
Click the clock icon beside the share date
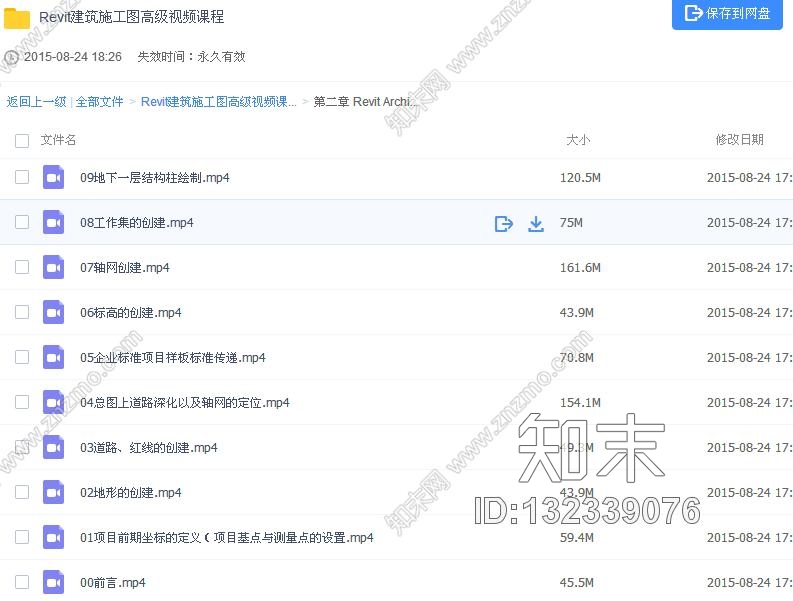(11, 57)
